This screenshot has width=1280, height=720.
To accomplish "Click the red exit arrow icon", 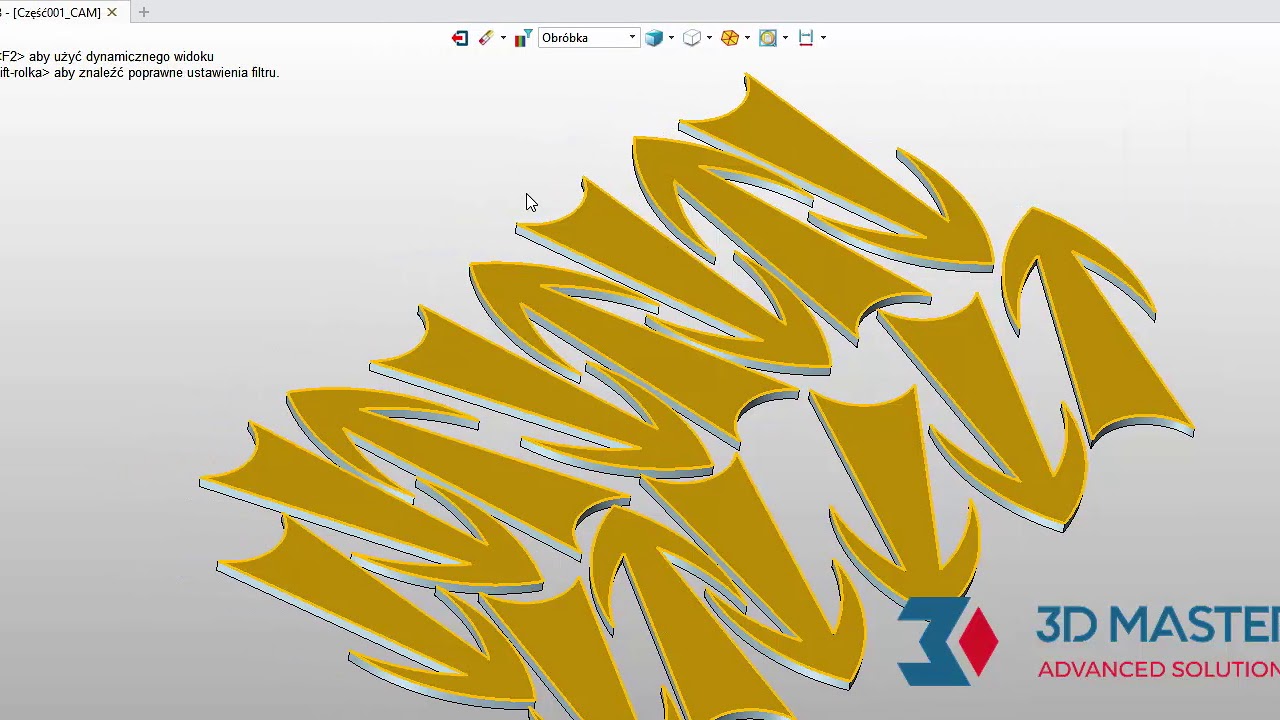I will (x=460, y=38).
